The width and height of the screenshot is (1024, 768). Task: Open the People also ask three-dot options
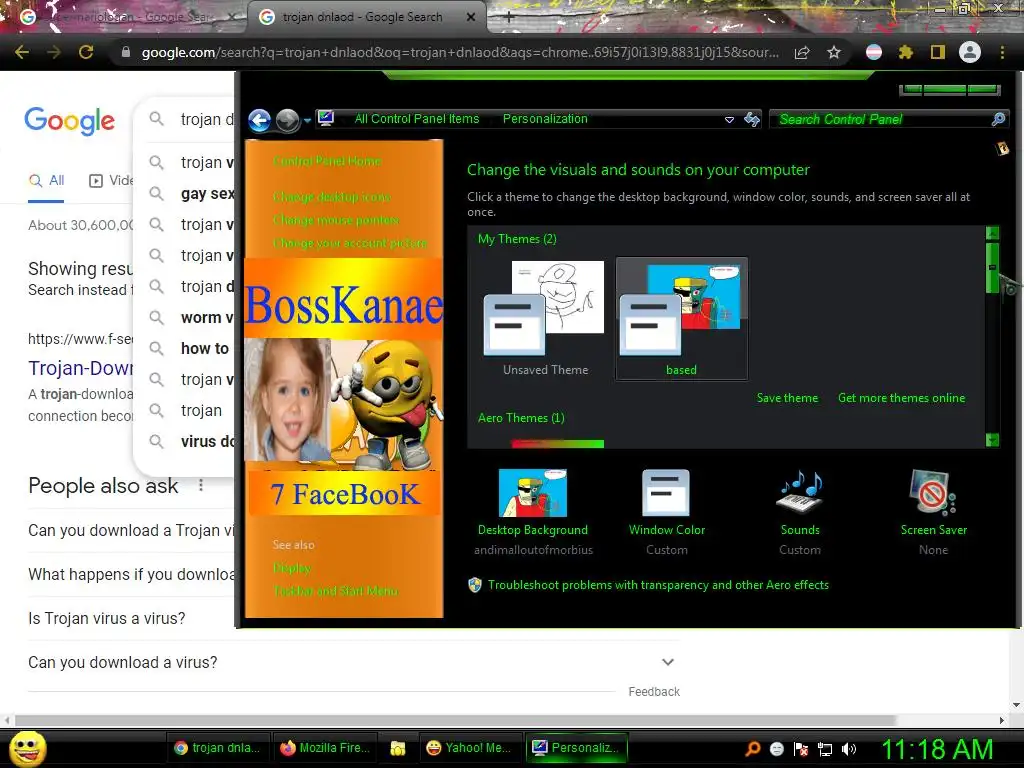point(200,485)
